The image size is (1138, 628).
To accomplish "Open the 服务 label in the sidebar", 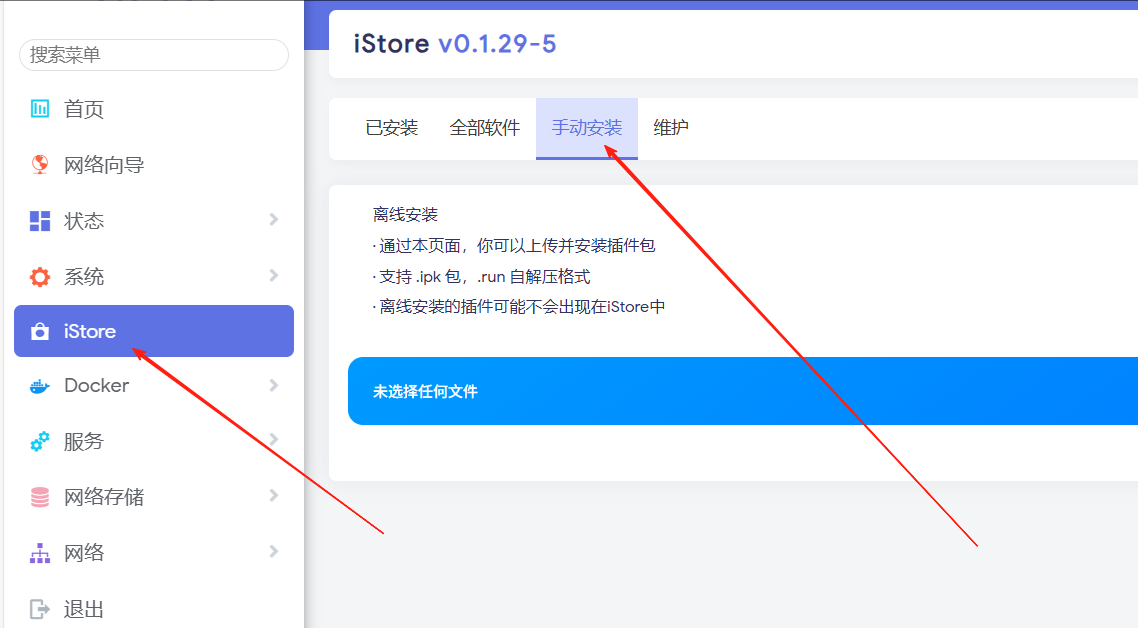I will click(x=83, y=441).
